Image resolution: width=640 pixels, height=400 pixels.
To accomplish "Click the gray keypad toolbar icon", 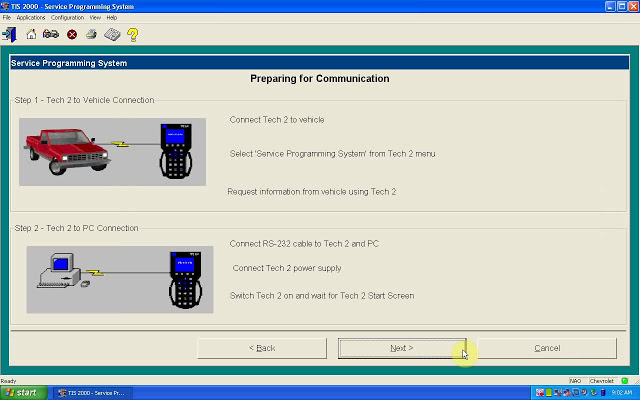I will [x=112, y=35].
